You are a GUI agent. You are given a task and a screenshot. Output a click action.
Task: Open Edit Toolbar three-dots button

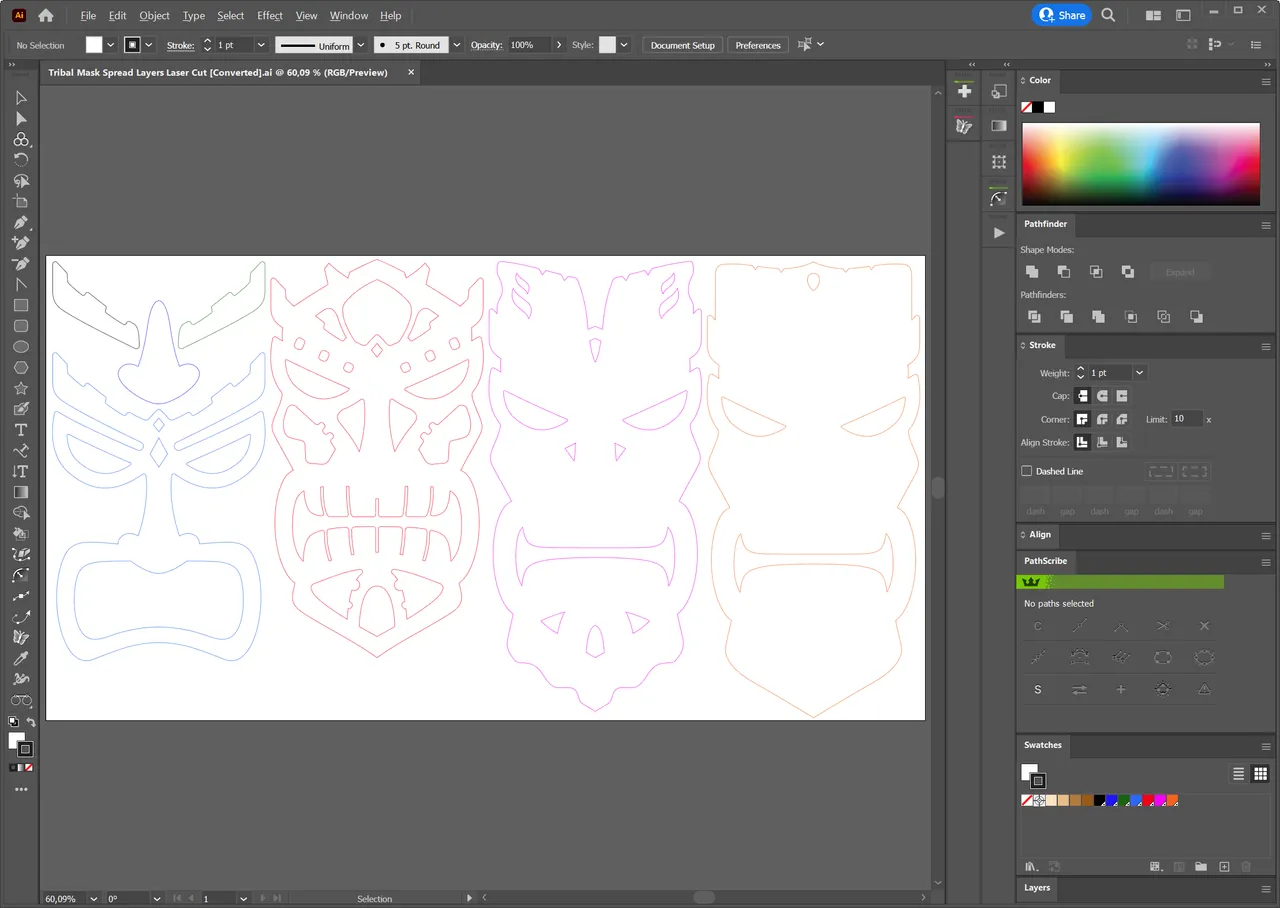click(21, 789)
